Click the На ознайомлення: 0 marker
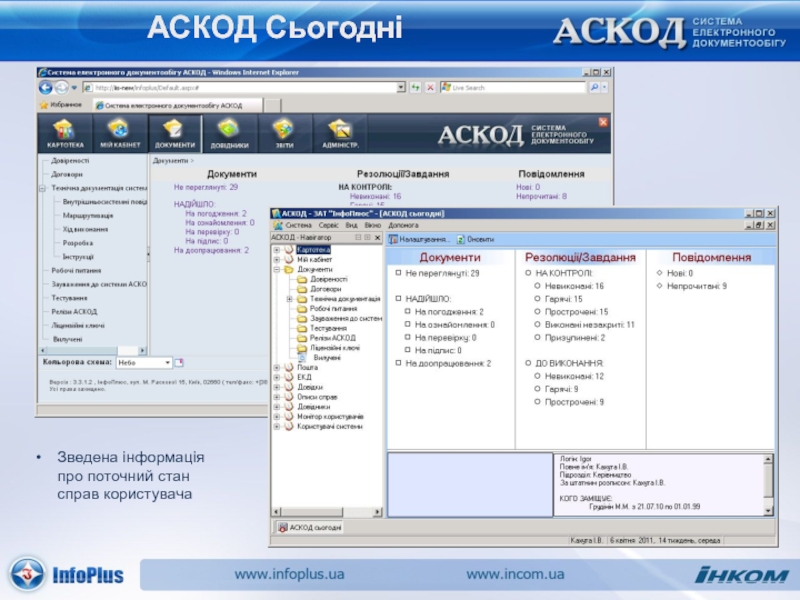Image resolution: width=800 pixels, height=600 pixels. tap(408, 324)
